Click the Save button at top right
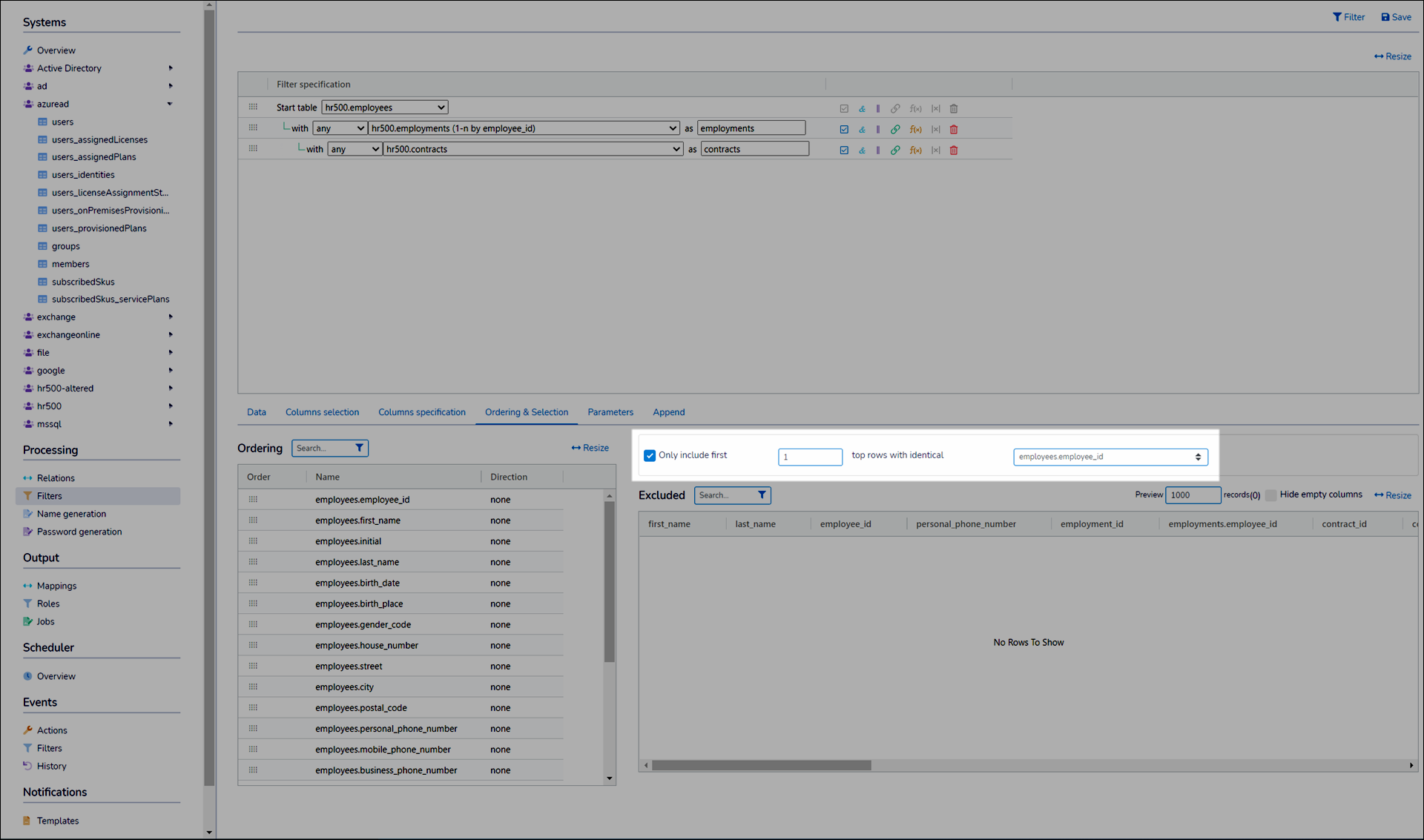Image resolution: width=1424 pixels, height=840 pixels. (1396, 17)
